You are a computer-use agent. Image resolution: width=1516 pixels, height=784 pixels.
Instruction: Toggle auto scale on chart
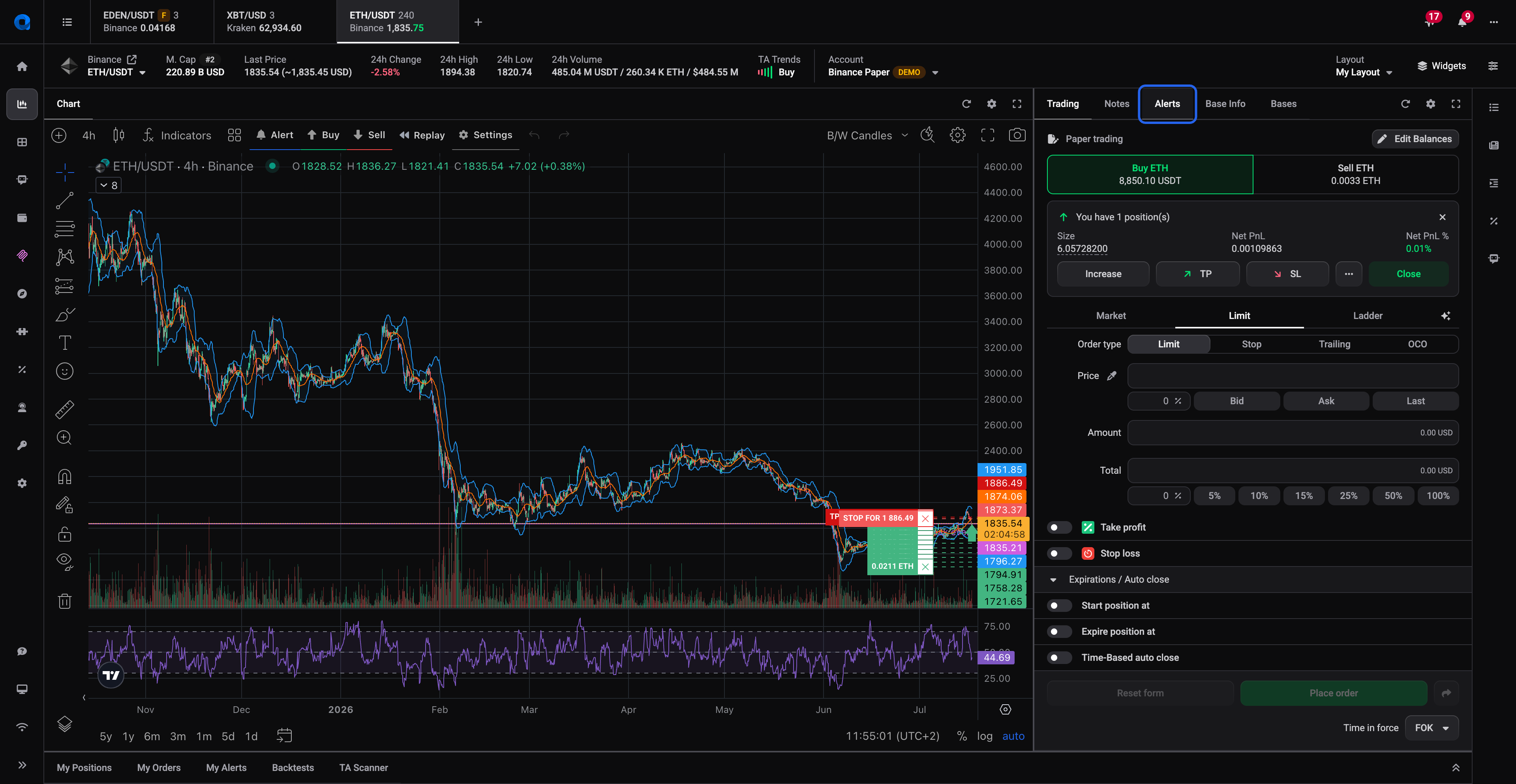[1013, 736]
